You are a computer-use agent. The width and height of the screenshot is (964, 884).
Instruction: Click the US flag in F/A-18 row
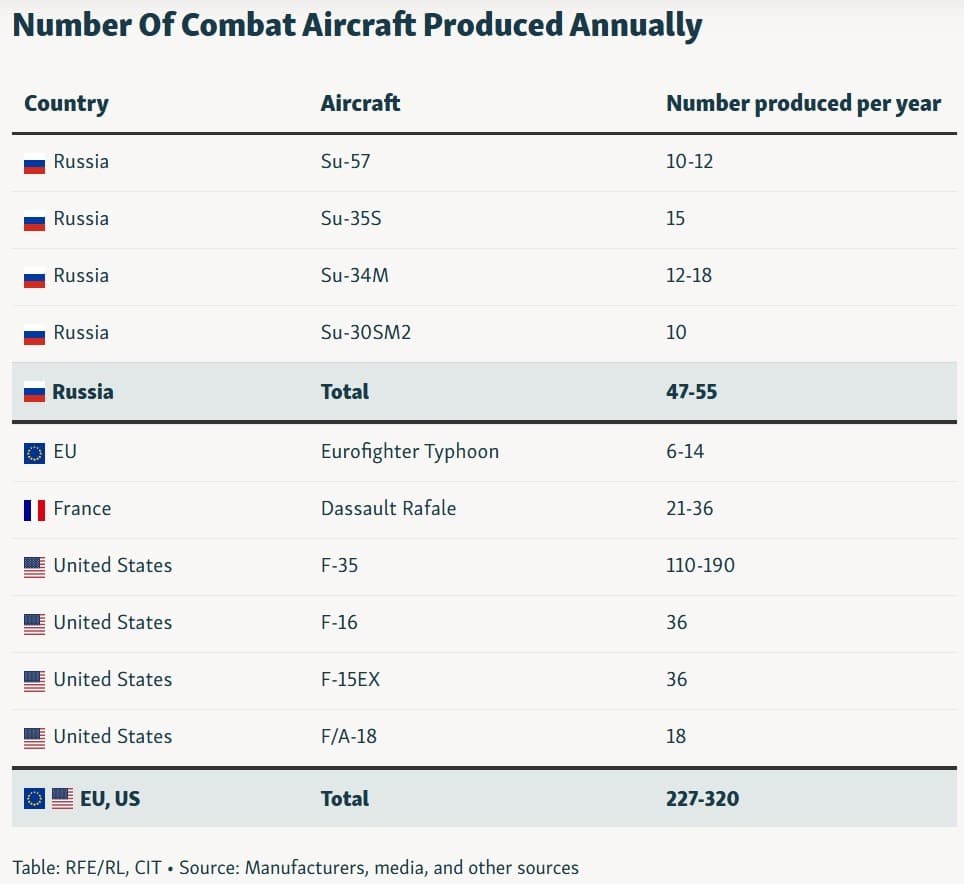34,738
